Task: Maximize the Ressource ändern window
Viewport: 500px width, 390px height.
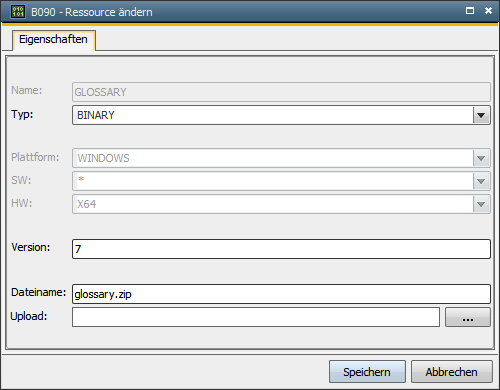Action: (470, 11)
